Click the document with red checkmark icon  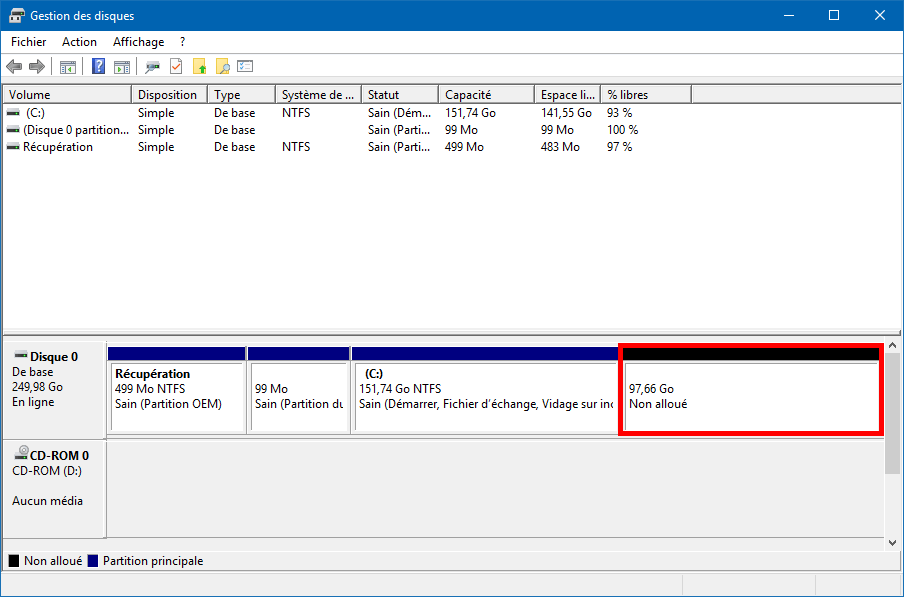[x=176, y=66]
